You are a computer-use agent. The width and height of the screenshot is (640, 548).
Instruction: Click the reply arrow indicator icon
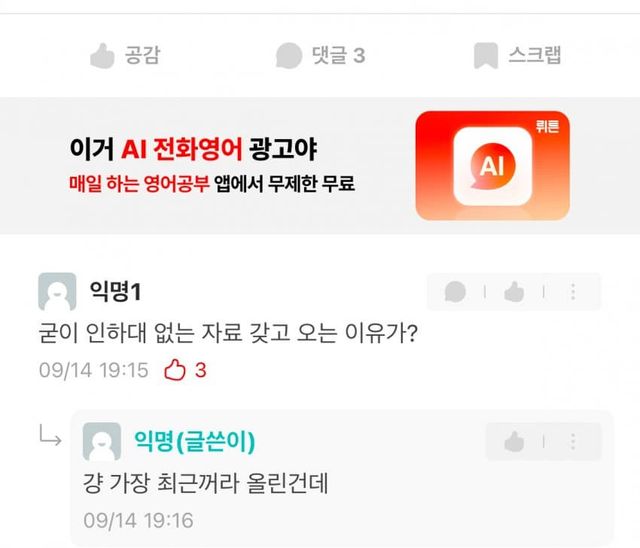point(51,435)
